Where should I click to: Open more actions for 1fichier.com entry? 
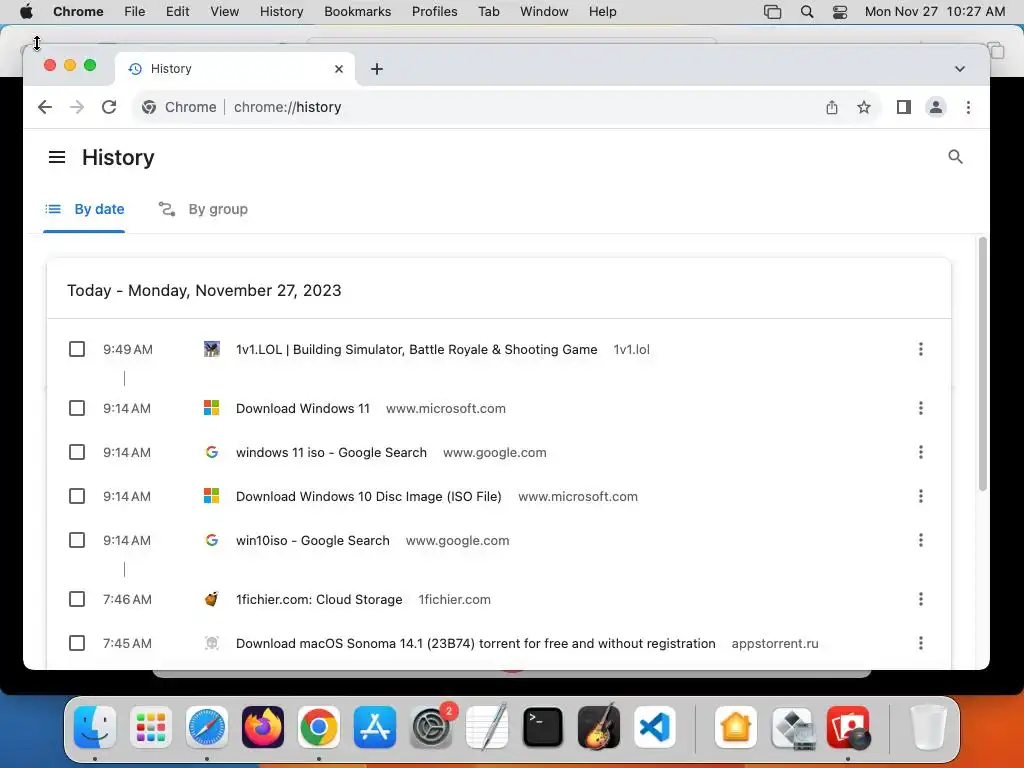pyautogui.click(x=920, y=600)
